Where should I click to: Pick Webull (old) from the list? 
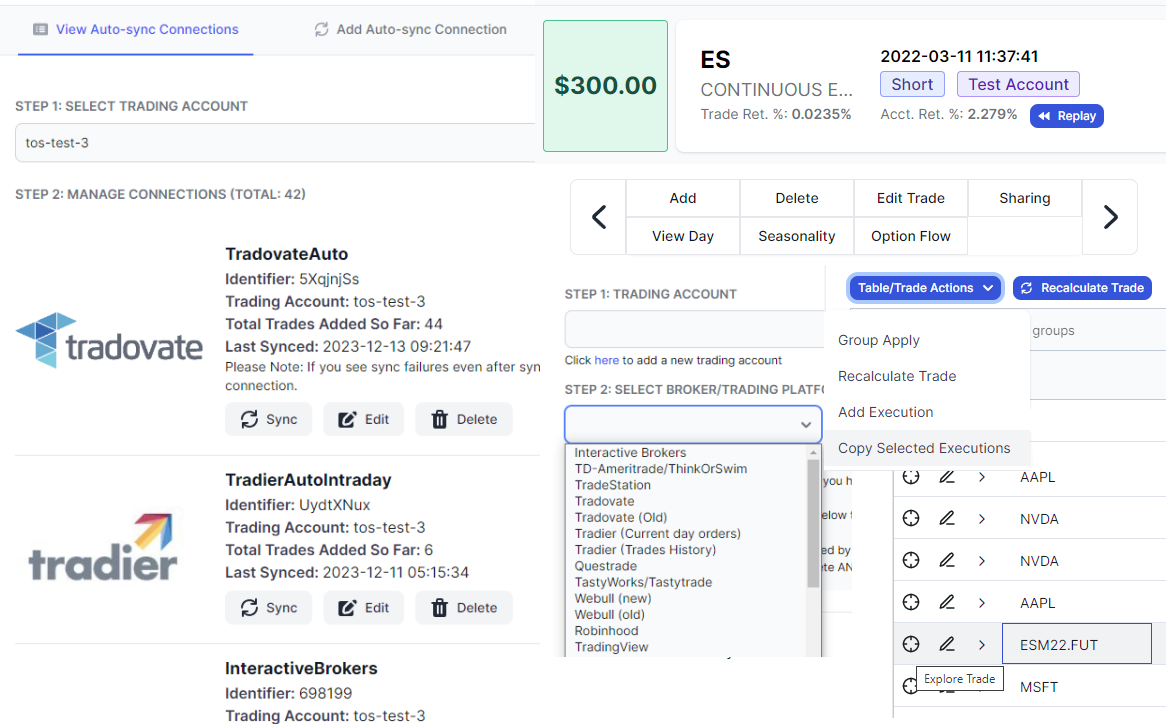click(x=609, y=615)
